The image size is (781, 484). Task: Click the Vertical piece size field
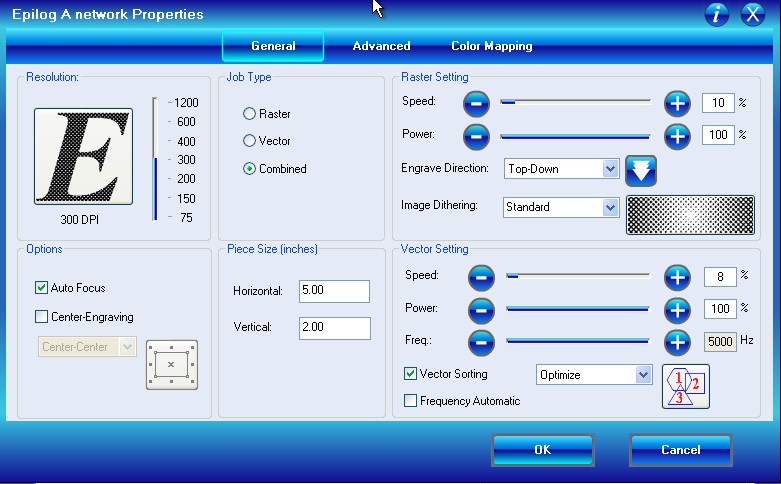click(334, 328)
